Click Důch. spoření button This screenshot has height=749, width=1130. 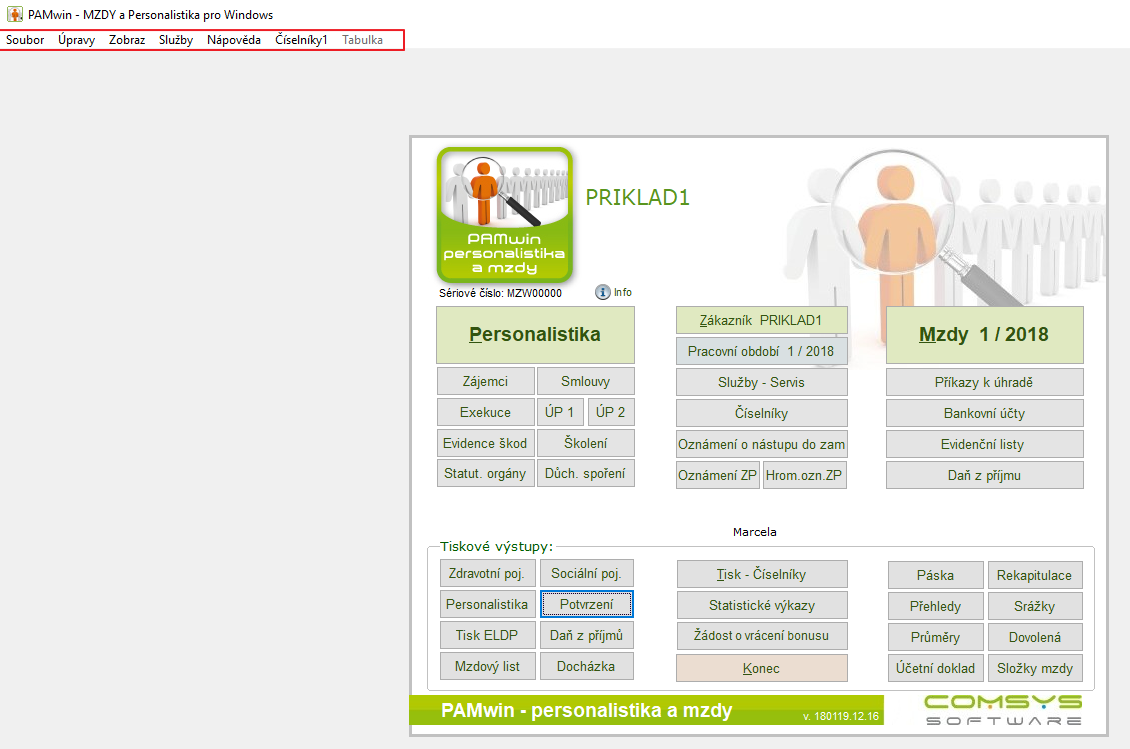coord(586,474)
